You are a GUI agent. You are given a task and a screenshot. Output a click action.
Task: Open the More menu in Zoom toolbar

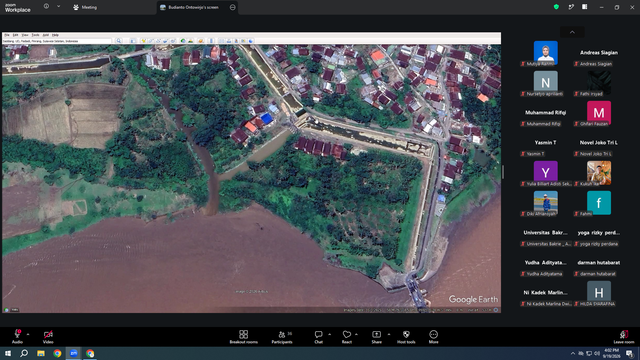pyautogui.click(x=433, y=337)
